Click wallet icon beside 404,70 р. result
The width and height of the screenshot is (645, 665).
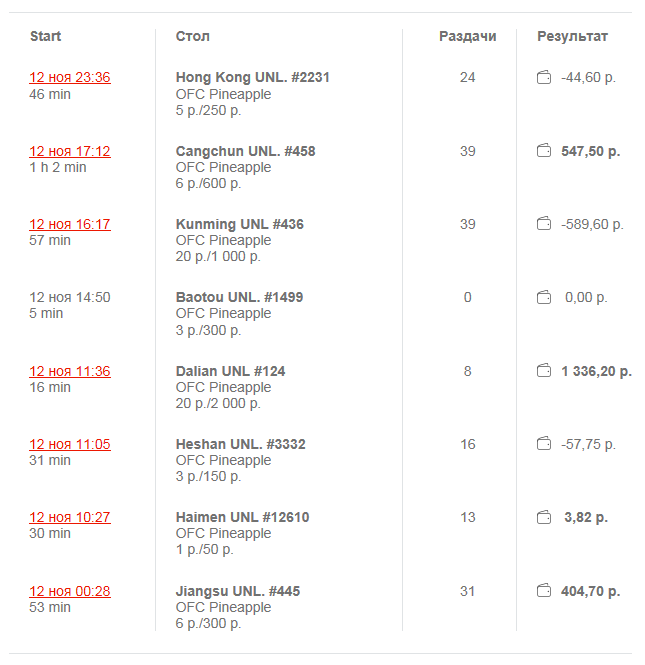[x=544, y=591]
